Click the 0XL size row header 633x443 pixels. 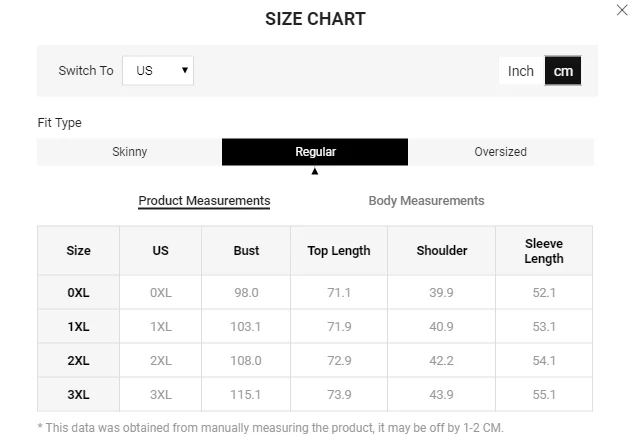[78, 293]
